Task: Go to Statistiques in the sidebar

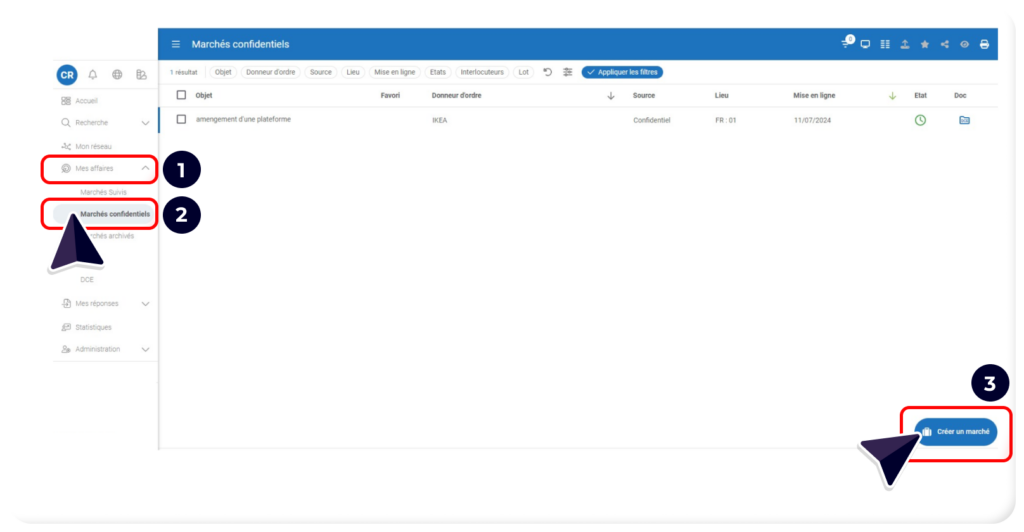Action: (93, 327)
